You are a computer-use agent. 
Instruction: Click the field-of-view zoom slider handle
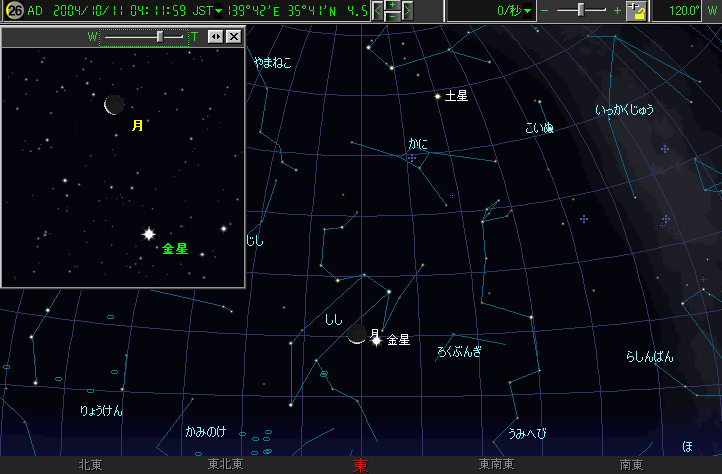[x=582, y=11]
